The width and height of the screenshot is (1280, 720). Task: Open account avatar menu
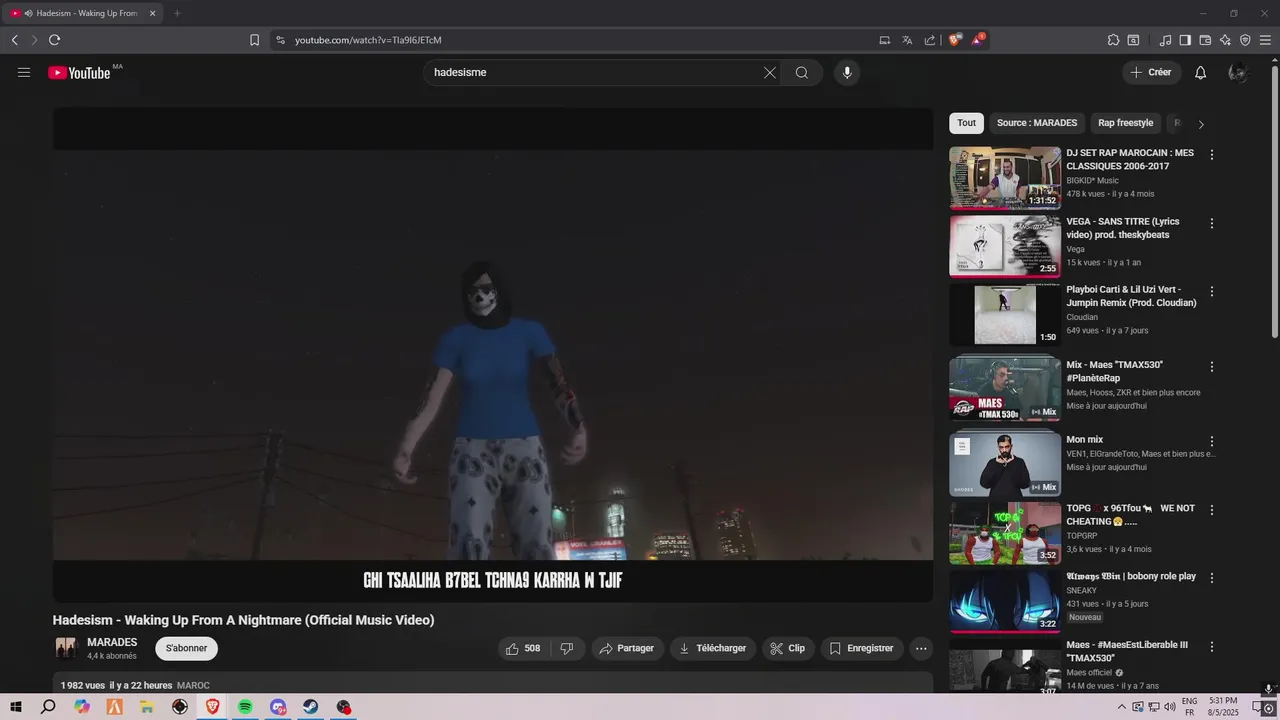(x=1238, y=72)
